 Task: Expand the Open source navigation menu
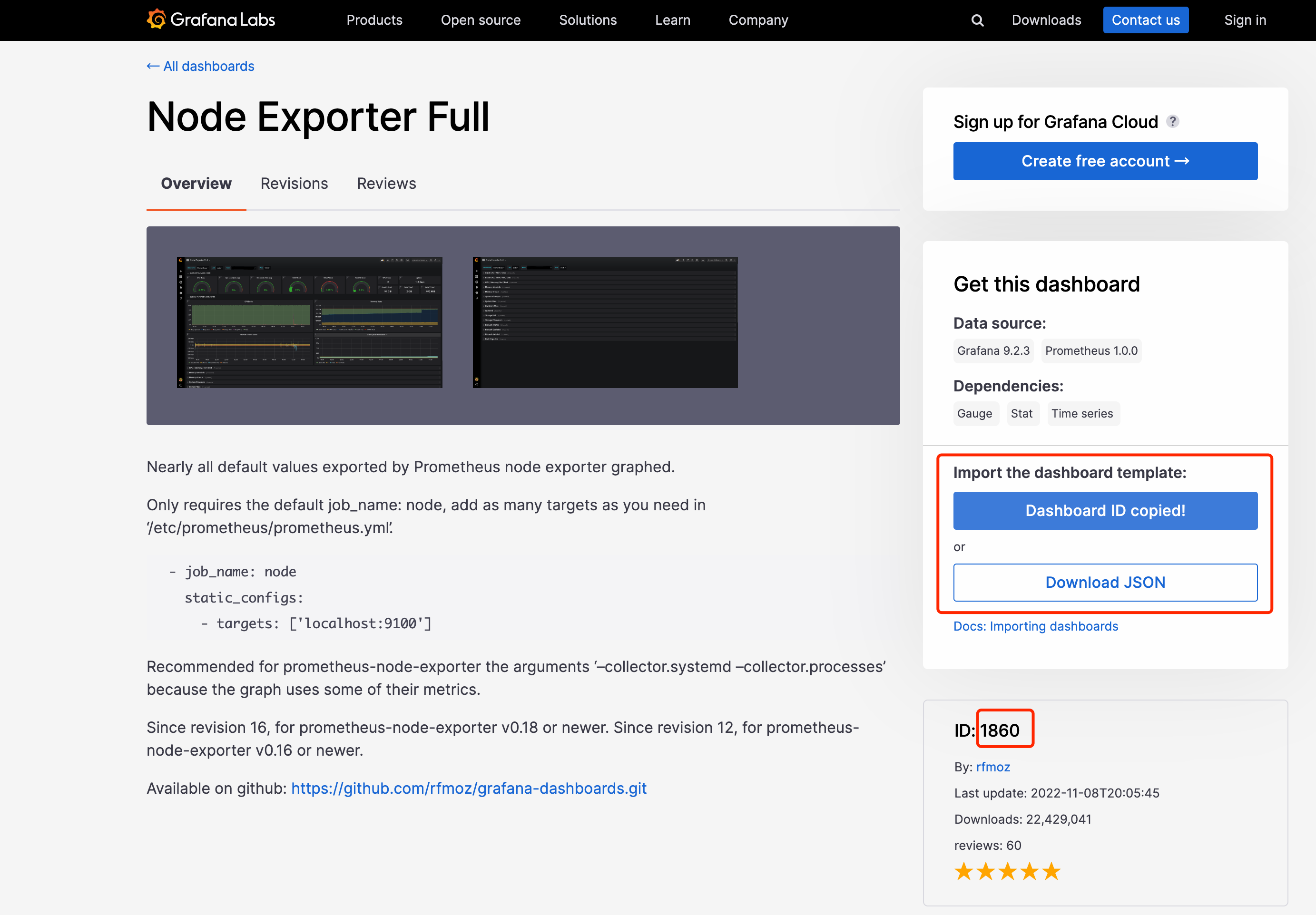tap(481, 20)
